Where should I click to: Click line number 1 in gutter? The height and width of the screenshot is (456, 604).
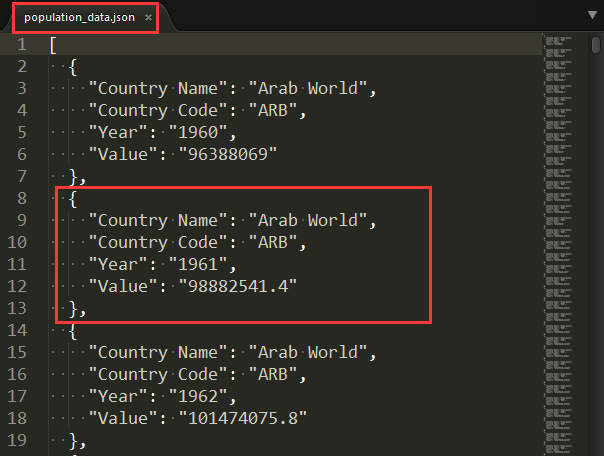(x=22, y=45)
